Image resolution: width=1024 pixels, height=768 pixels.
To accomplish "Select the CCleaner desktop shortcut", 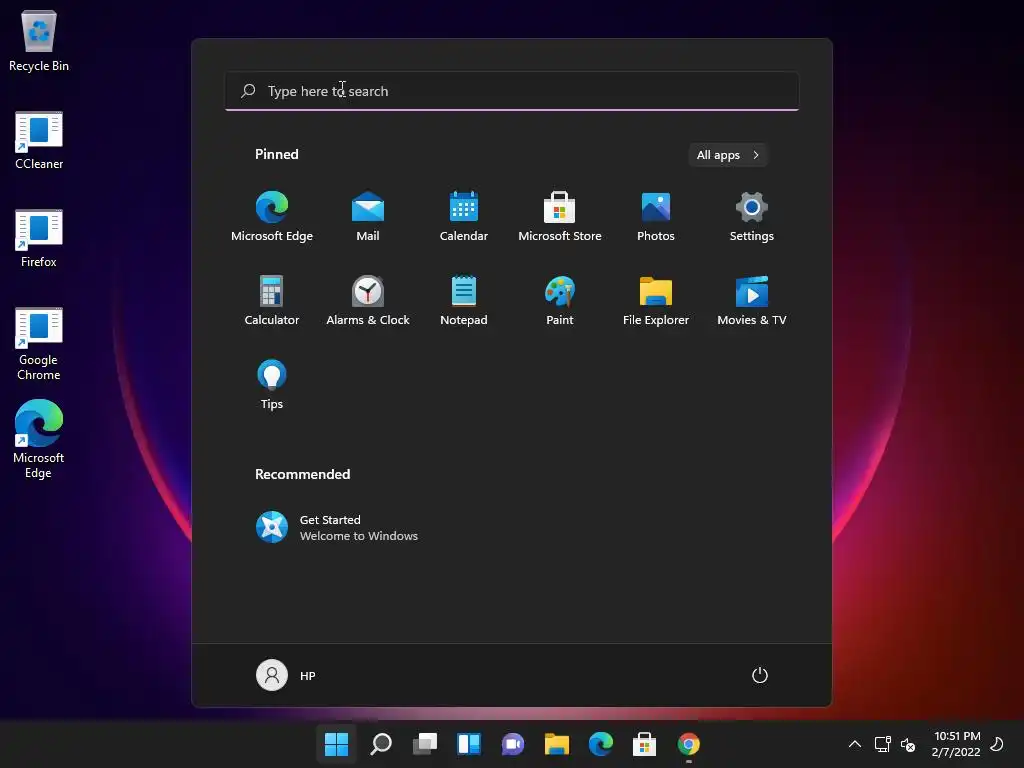I will point(39,140).
